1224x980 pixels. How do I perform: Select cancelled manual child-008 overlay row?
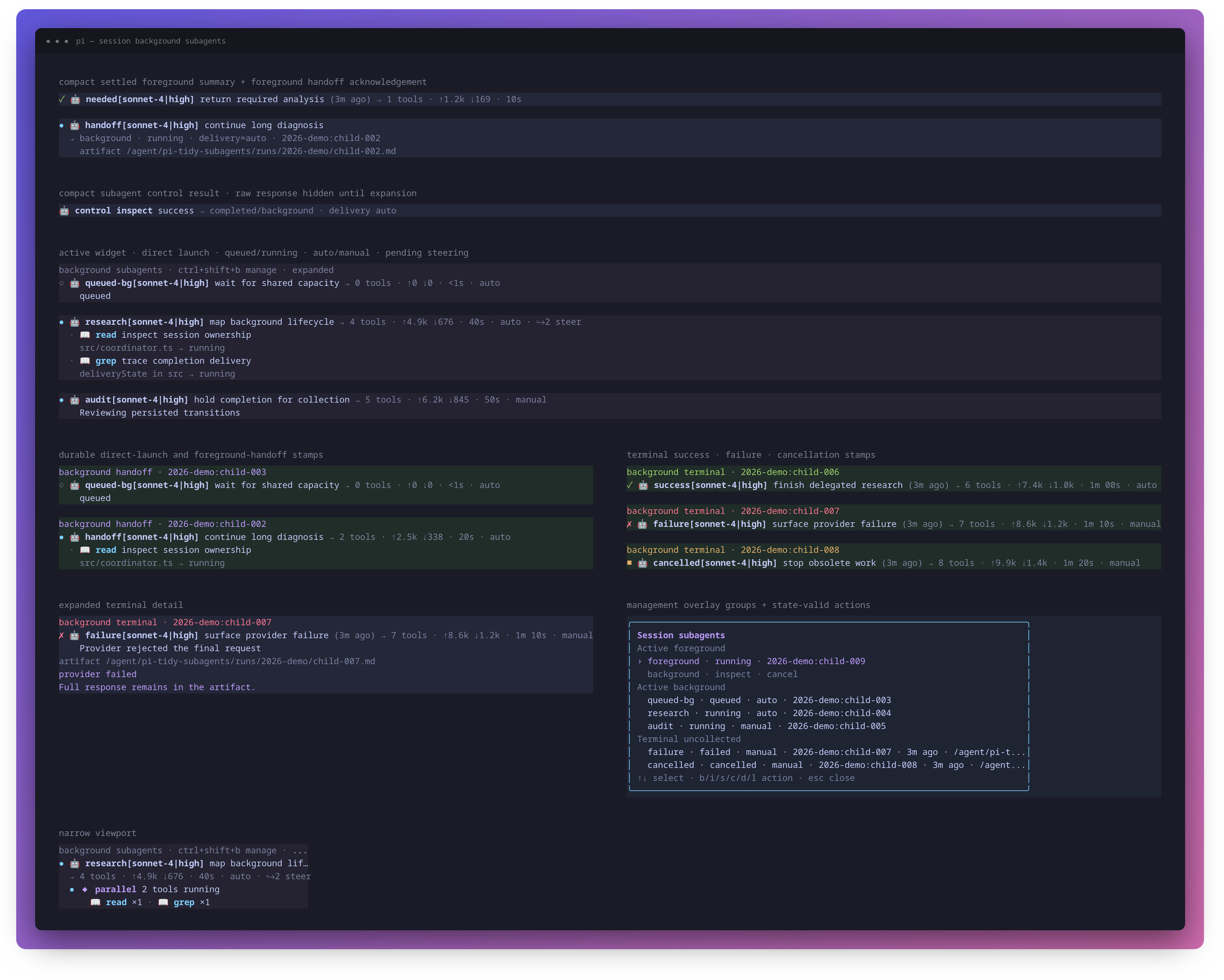(836, 765)
